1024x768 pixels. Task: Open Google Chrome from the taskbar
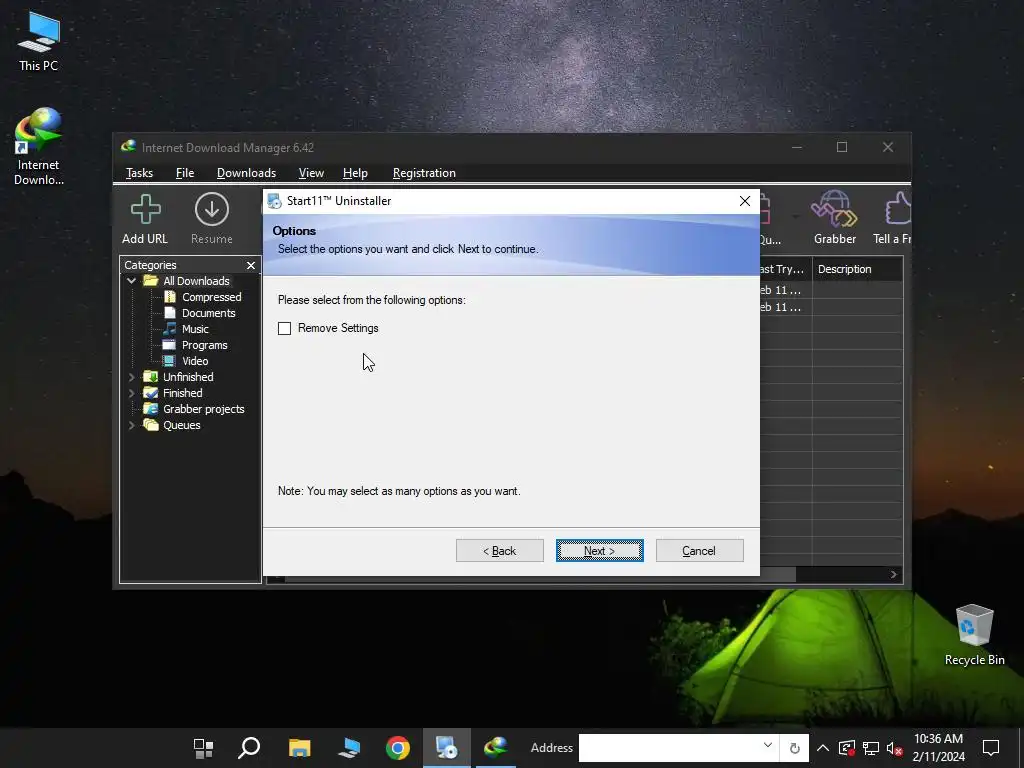(x=398, y=748)
